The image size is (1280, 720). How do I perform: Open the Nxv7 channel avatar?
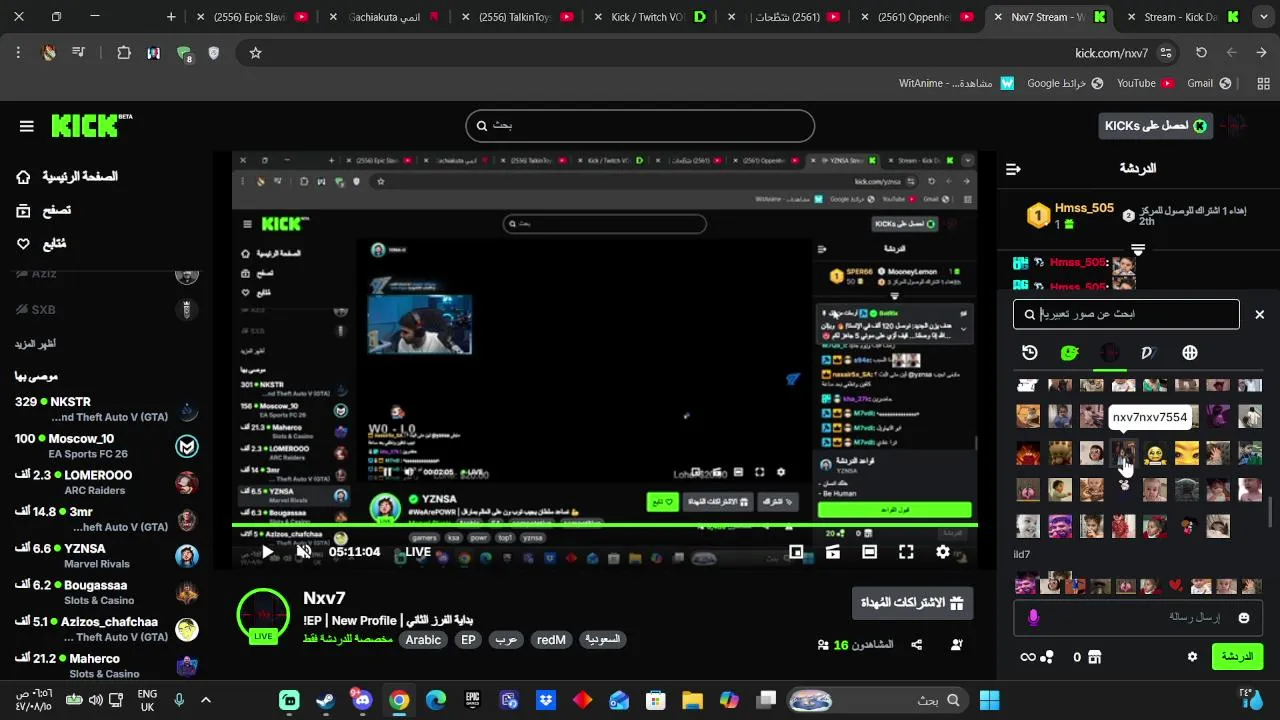tap(263, 614)
